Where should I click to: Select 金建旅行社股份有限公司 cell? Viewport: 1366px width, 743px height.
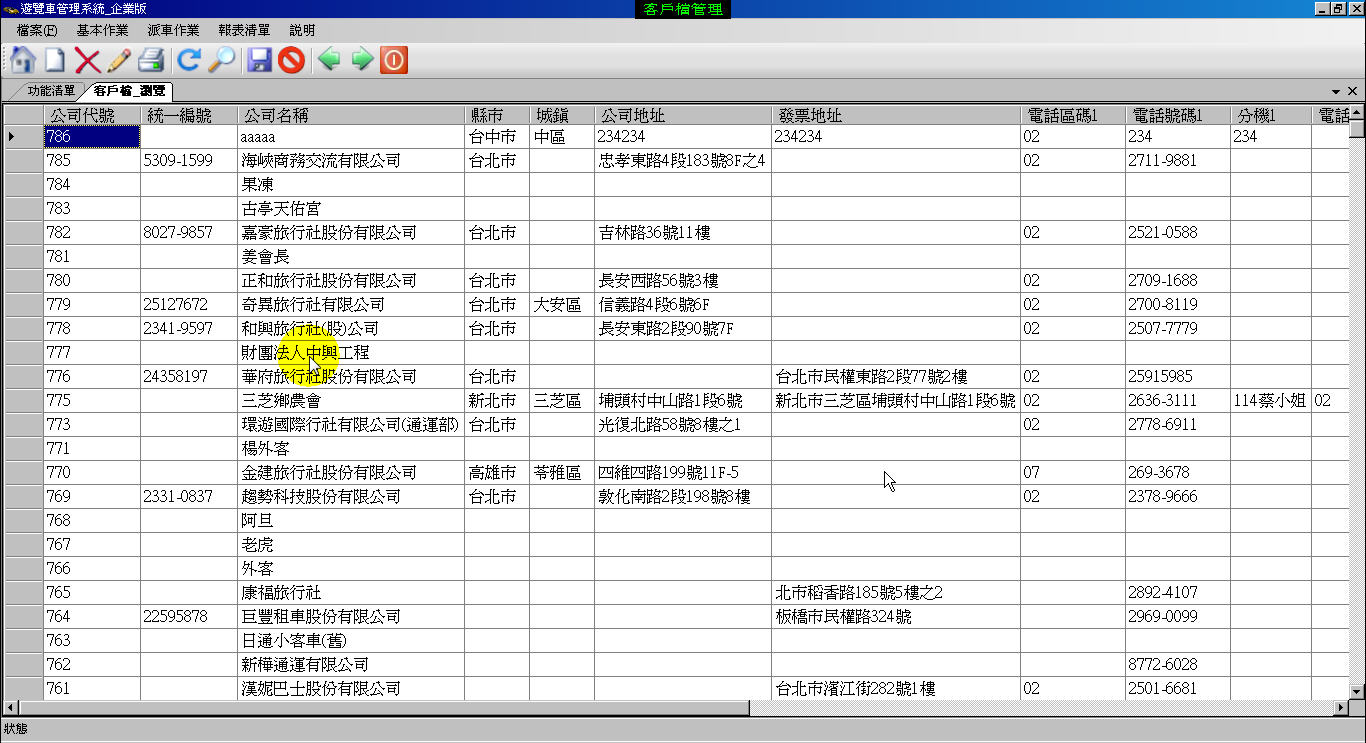click(x=351, y=472)
